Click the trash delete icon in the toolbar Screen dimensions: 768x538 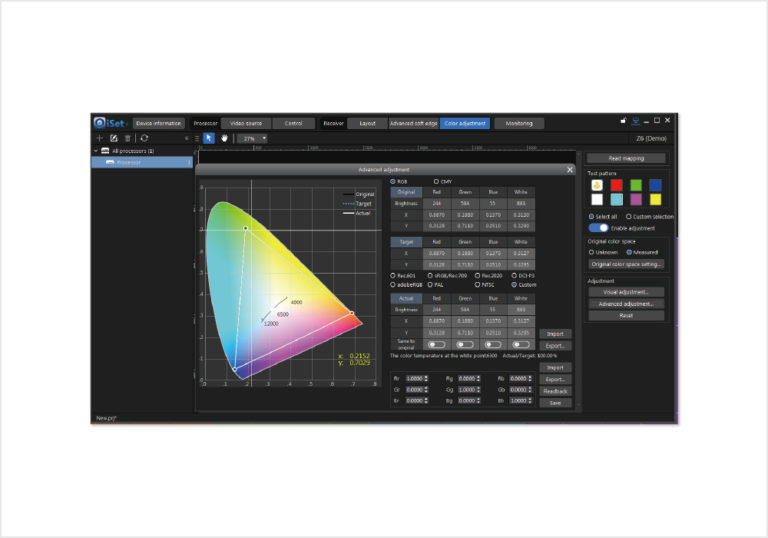tap(128, 138)
